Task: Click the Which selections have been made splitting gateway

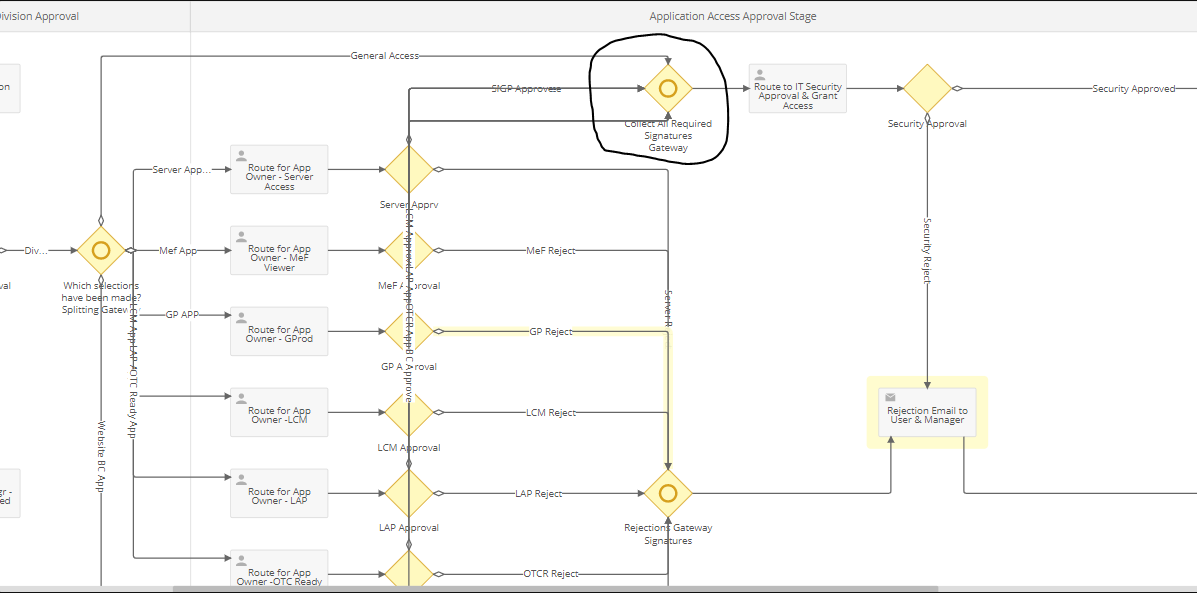Action: 101,250
